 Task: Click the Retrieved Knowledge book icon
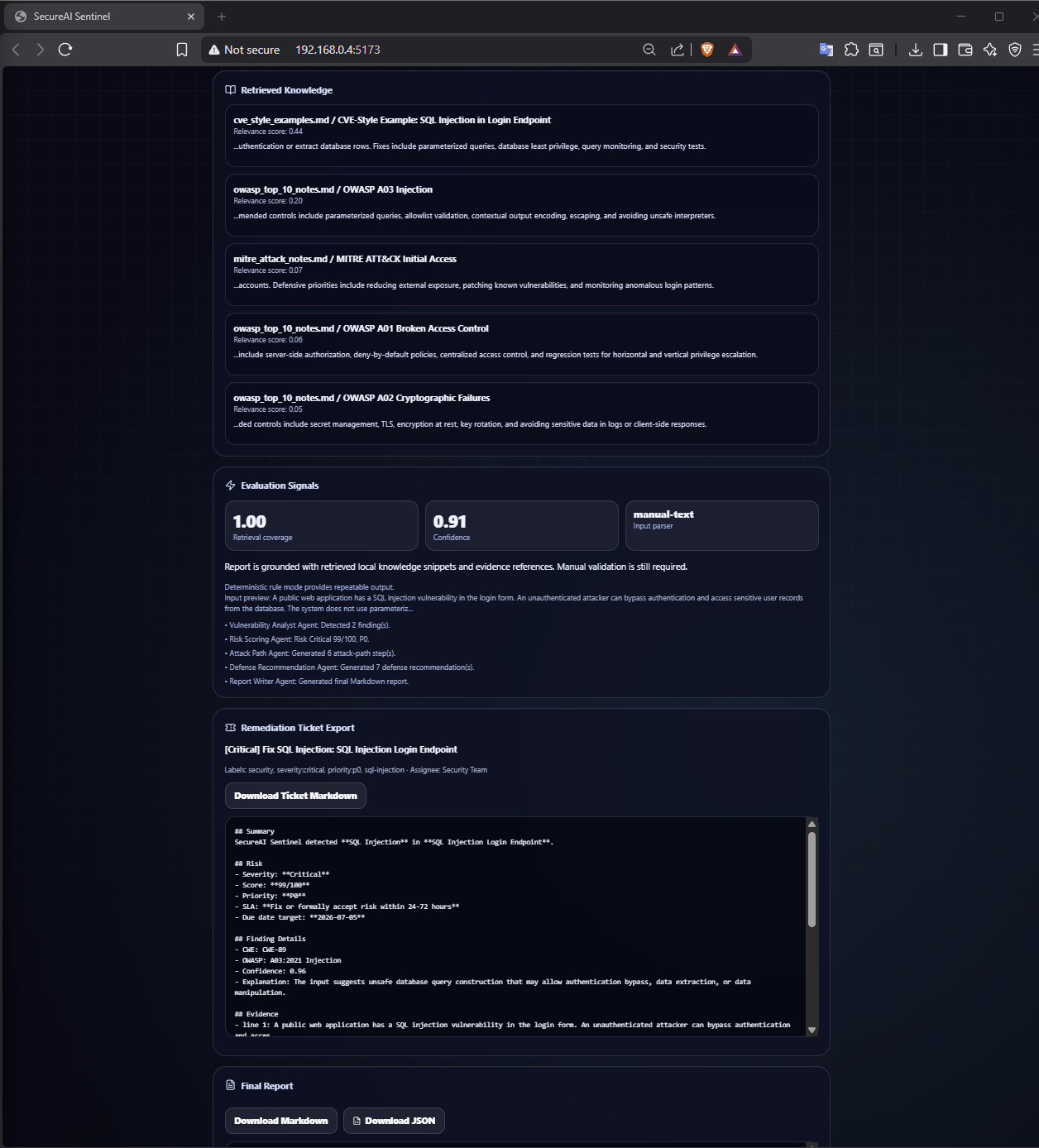[x=231, y=90]
